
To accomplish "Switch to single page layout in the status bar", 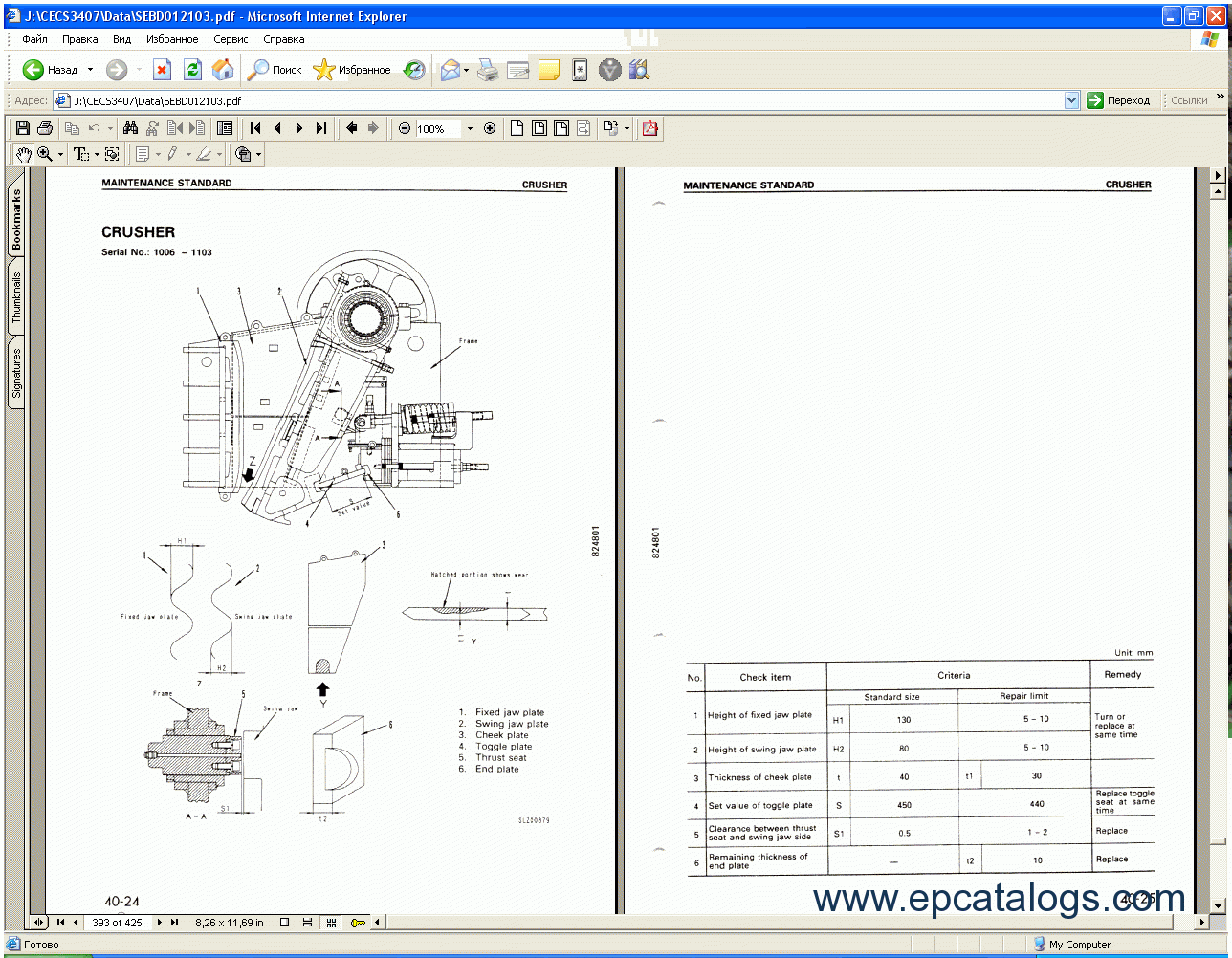I will pyautogui.click(x=284, y=923).
